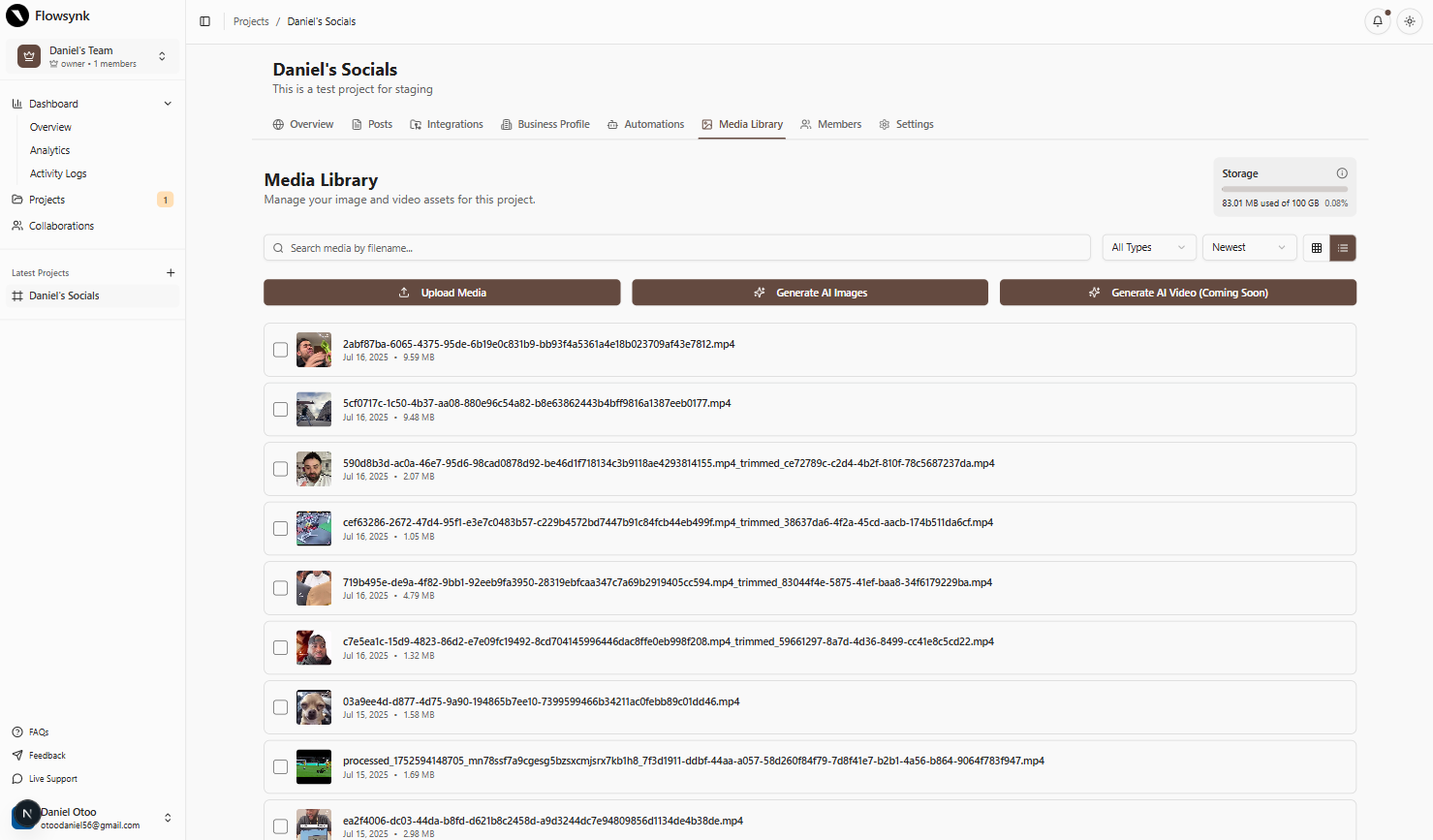Click the Generate AI Images button

tap(810, 293)
